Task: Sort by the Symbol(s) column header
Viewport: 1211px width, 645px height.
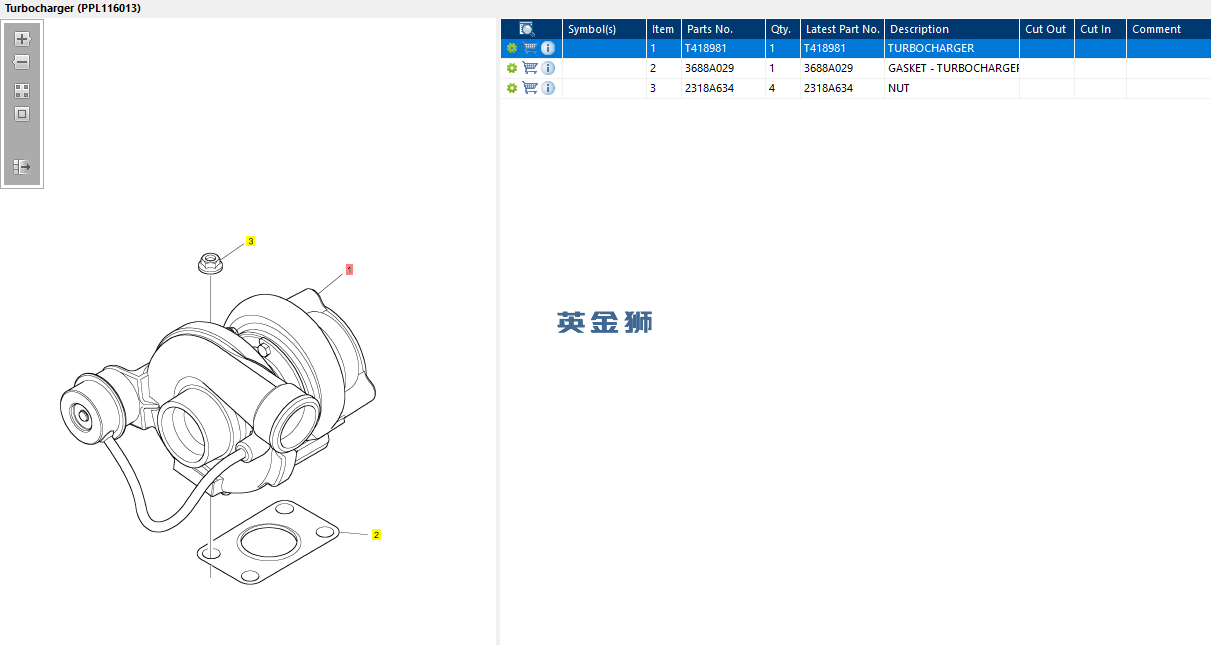Action: pos(604,29)
